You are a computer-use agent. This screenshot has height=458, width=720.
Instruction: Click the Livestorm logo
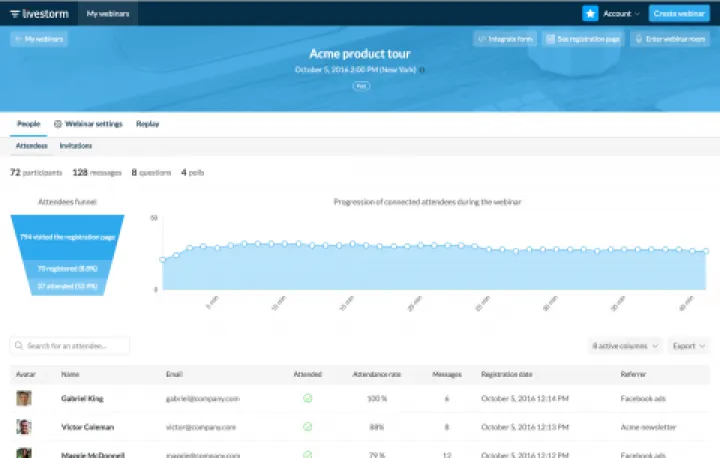point(40,13)
